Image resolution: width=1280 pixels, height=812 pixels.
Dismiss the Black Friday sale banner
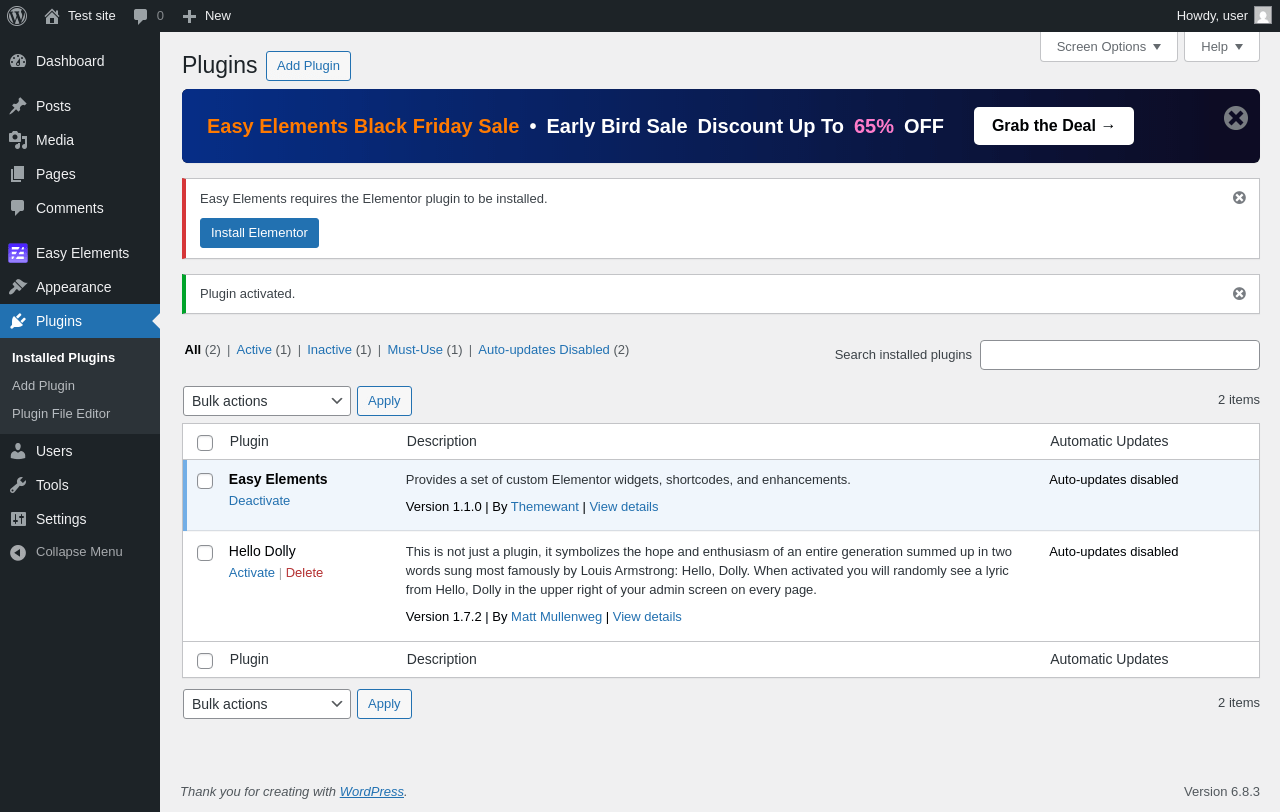click(1236, 118)
